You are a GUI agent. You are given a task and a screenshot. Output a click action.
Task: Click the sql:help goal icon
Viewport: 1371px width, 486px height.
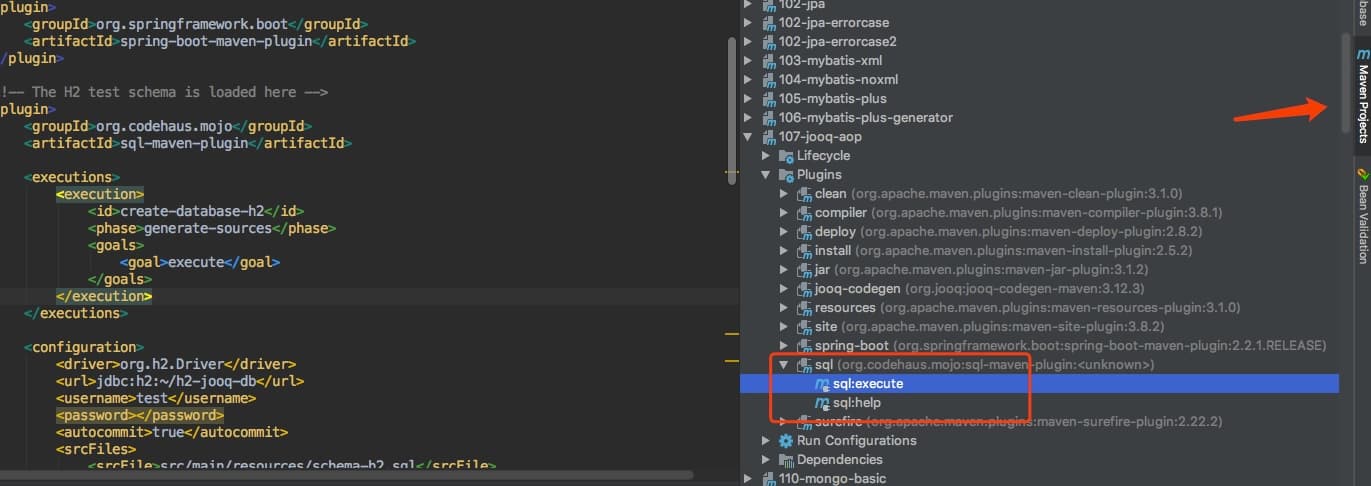[822, 403]
